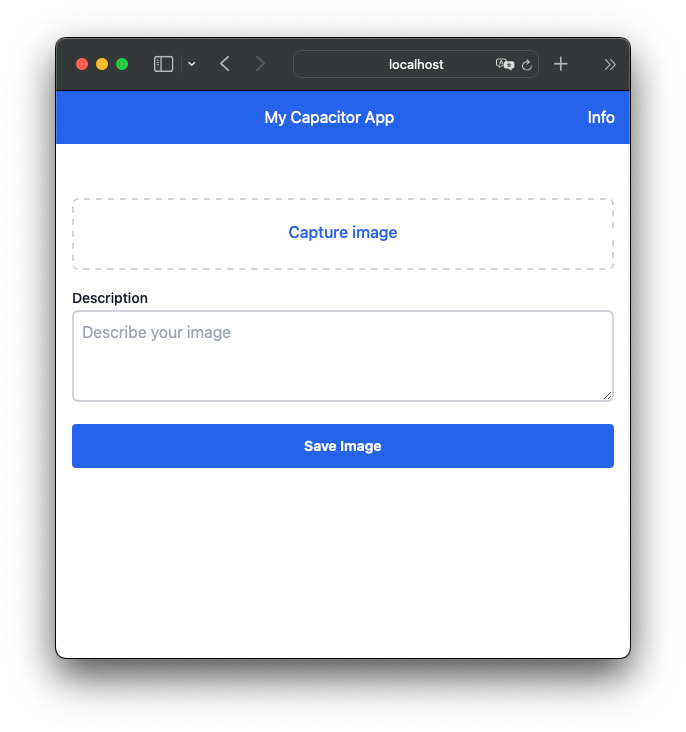686x732 pixels.
Task: Click the Description label
Action: point(110,298)
